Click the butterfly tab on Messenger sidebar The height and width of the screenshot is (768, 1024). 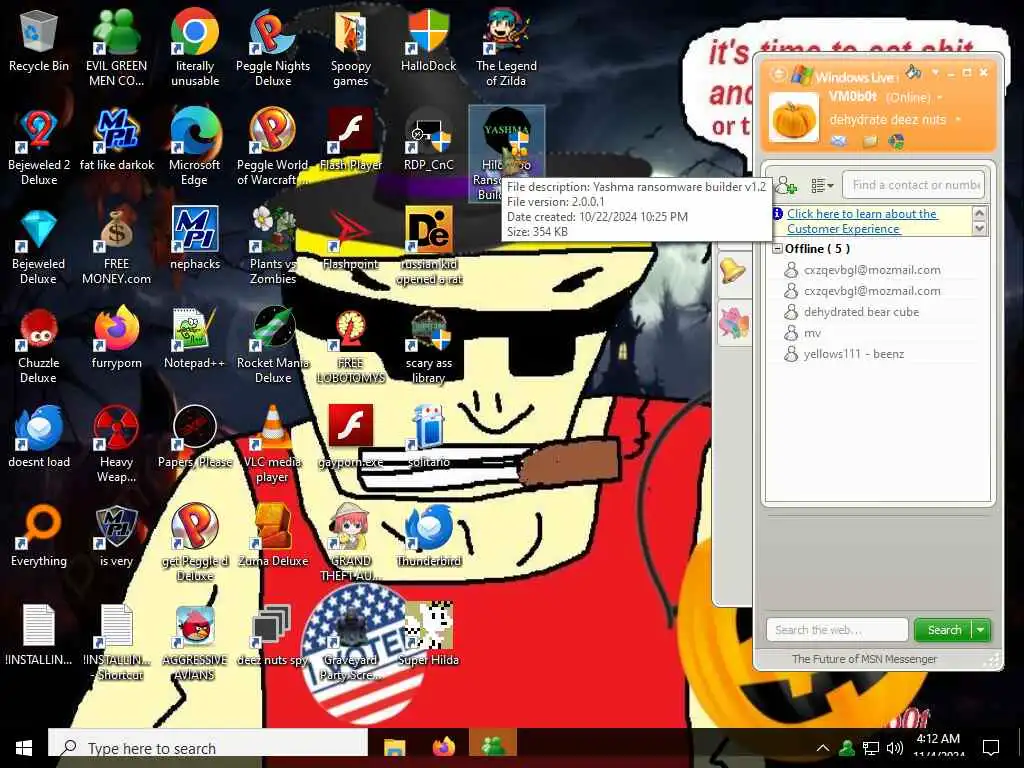coord(733,322)
